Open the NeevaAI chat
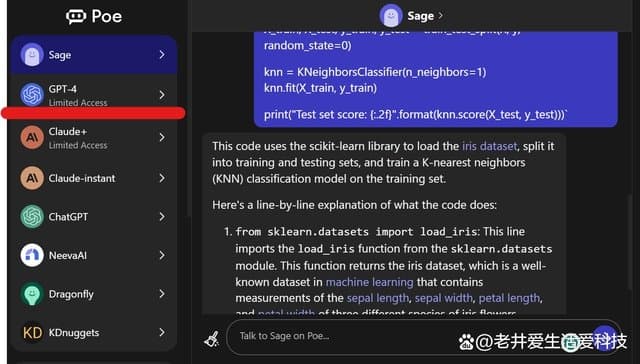Image resolution: width=640 pixels, height=364 pixels. [x=94, y=255]
